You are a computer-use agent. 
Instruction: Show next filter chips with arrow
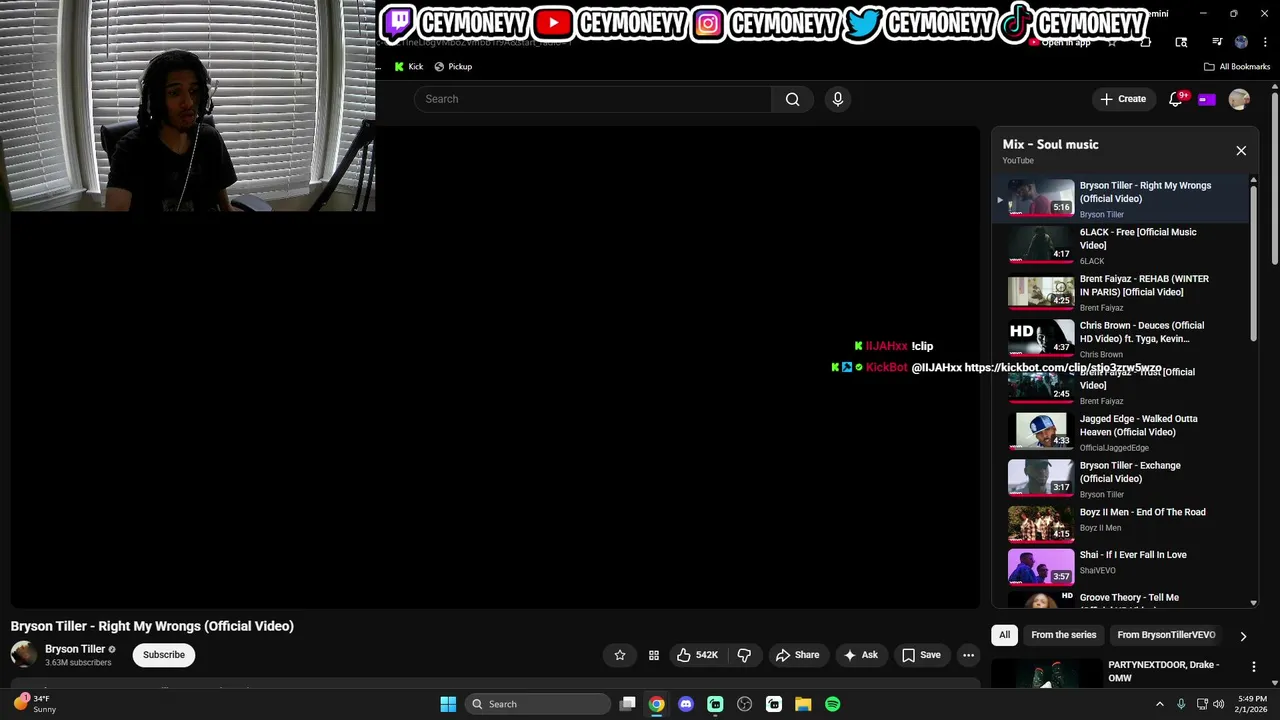(x=1243, y=636)
